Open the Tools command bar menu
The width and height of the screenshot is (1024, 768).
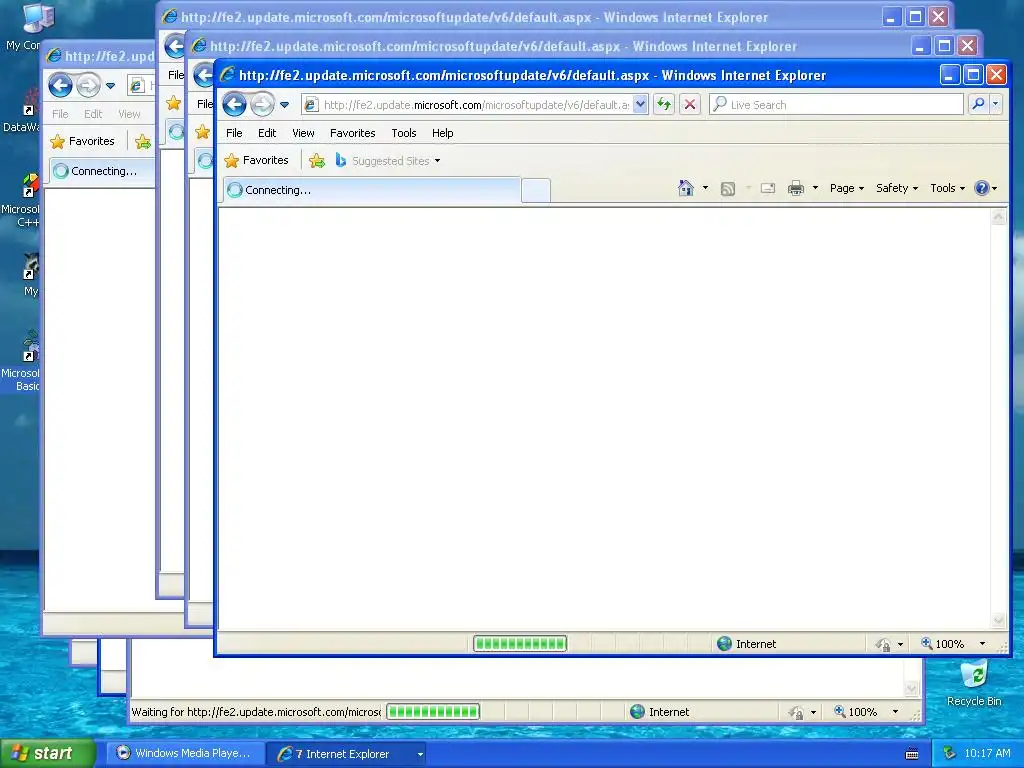tap(948, 188)
